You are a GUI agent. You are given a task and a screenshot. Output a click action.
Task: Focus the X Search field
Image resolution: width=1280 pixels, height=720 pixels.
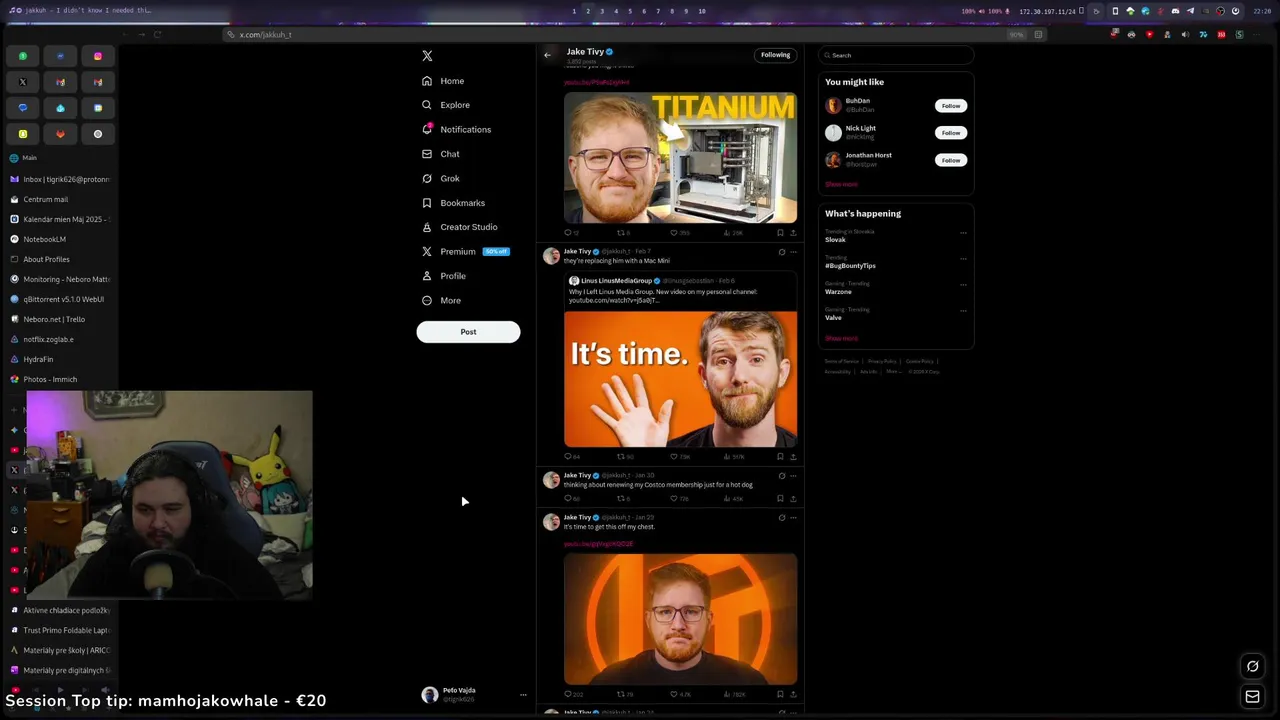(895, 55)
